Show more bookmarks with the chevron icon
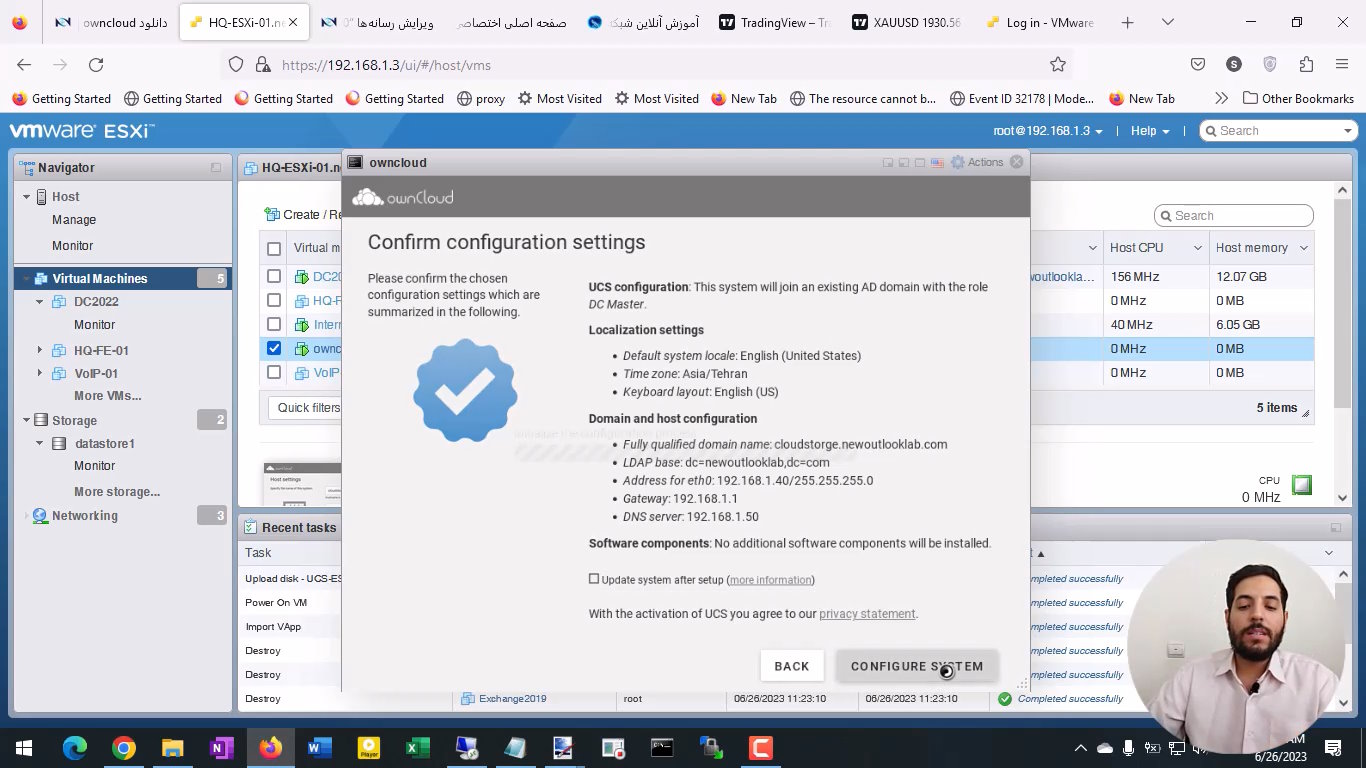 1221,98
